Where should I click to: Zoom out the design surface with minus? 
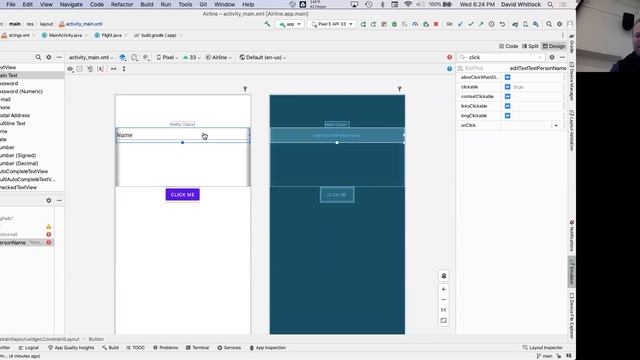pyautogui.click(x=444, y=300)
